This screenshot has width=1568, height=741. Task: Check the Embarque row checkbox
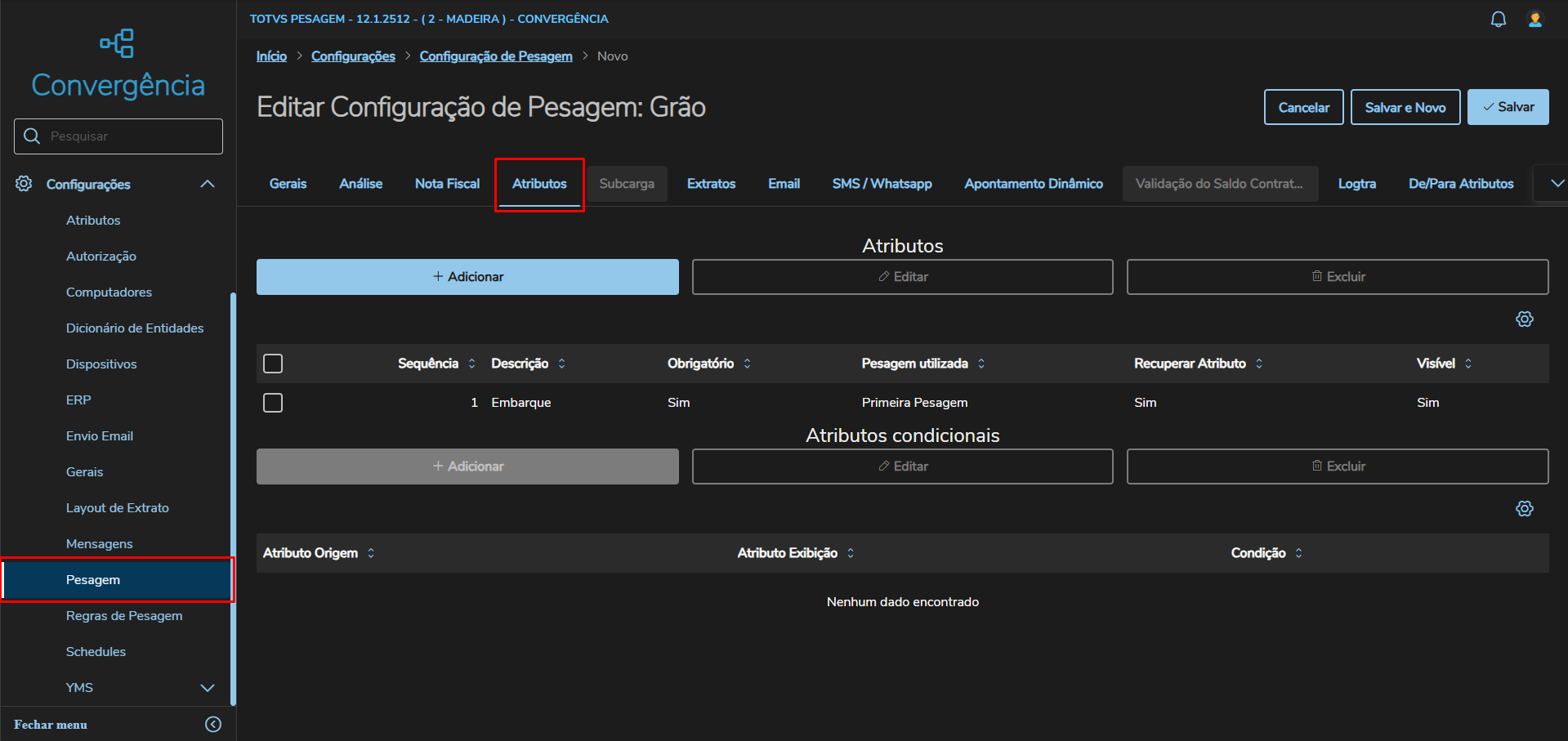(273, 403)
